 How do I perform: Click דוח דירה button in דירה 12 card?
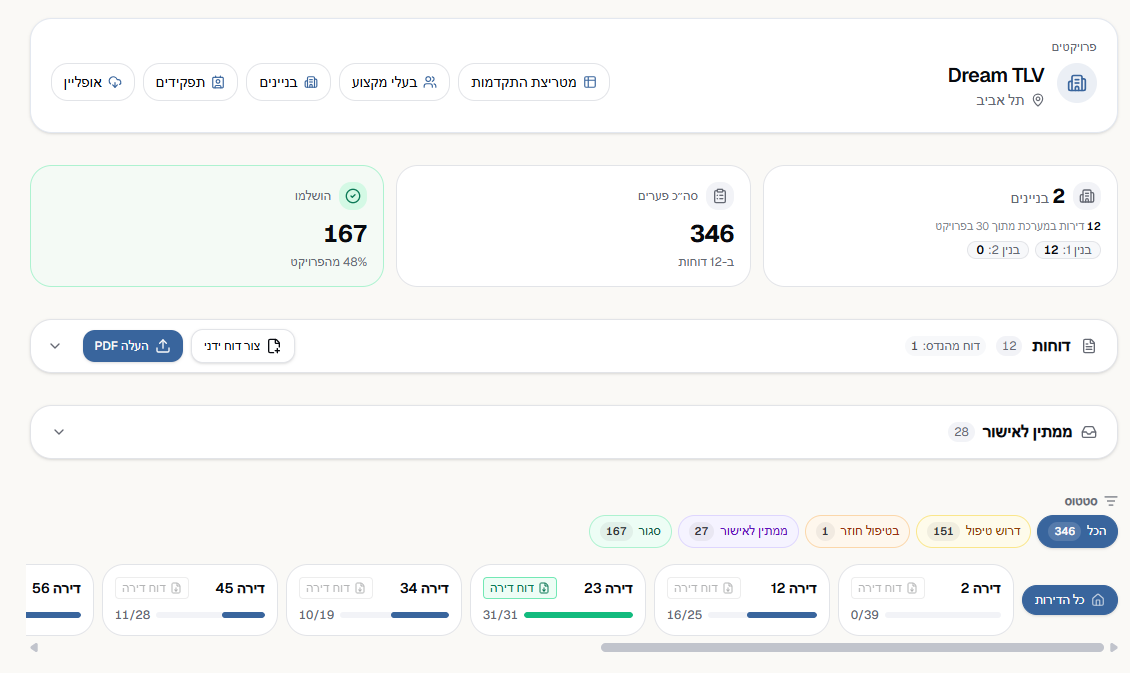(x=703, y=588)
